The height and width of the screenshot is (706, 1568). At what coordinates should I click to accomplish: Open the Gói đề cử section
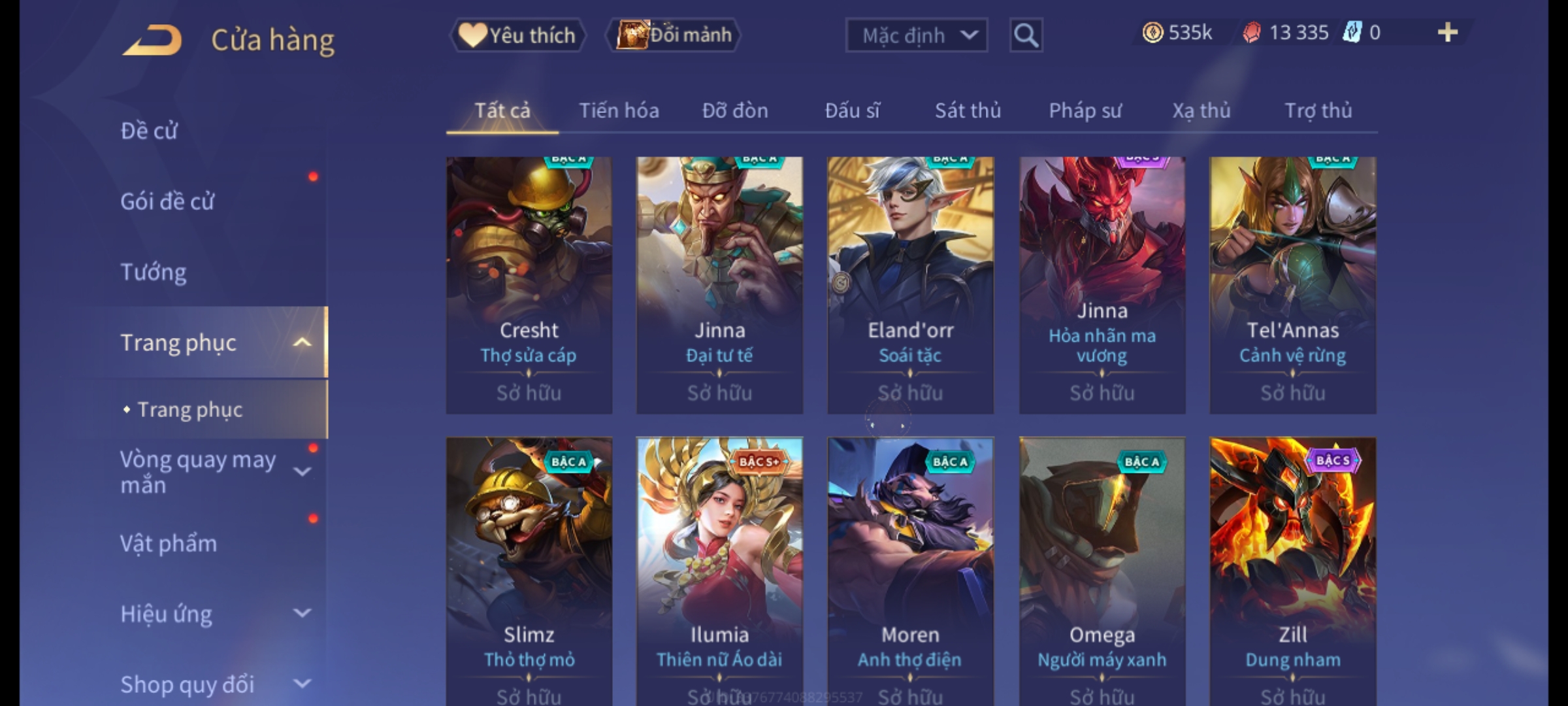click(x=167, y=201)
